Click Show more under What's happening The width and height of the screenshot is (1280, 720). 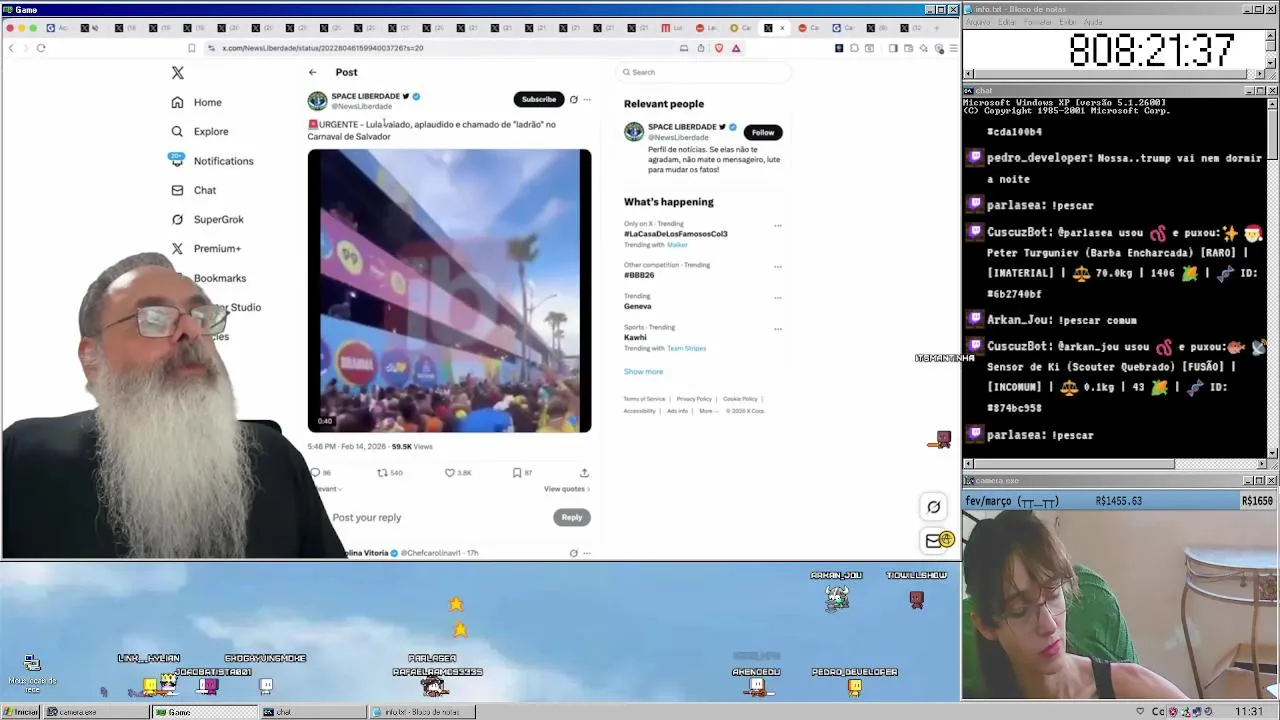[643, 372]
